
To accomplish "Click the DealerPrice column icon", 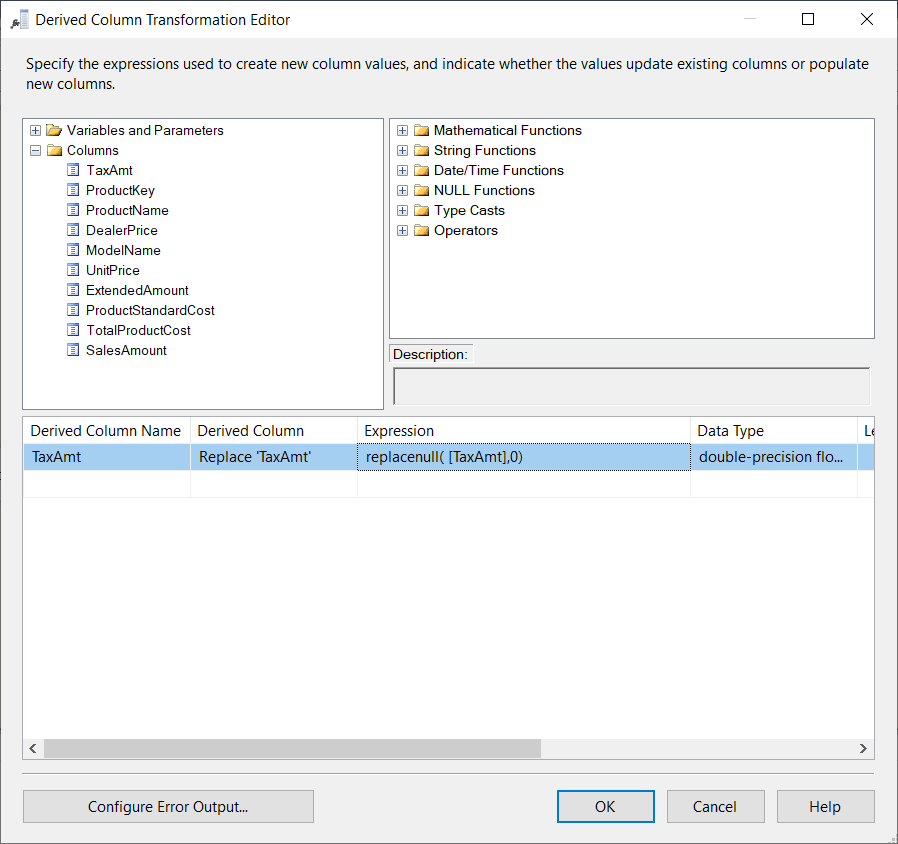I will [73, 230].
